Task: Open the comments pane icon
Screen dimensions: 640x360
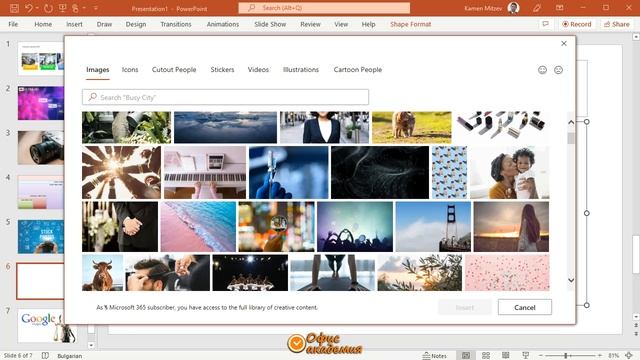Action: 545,24
